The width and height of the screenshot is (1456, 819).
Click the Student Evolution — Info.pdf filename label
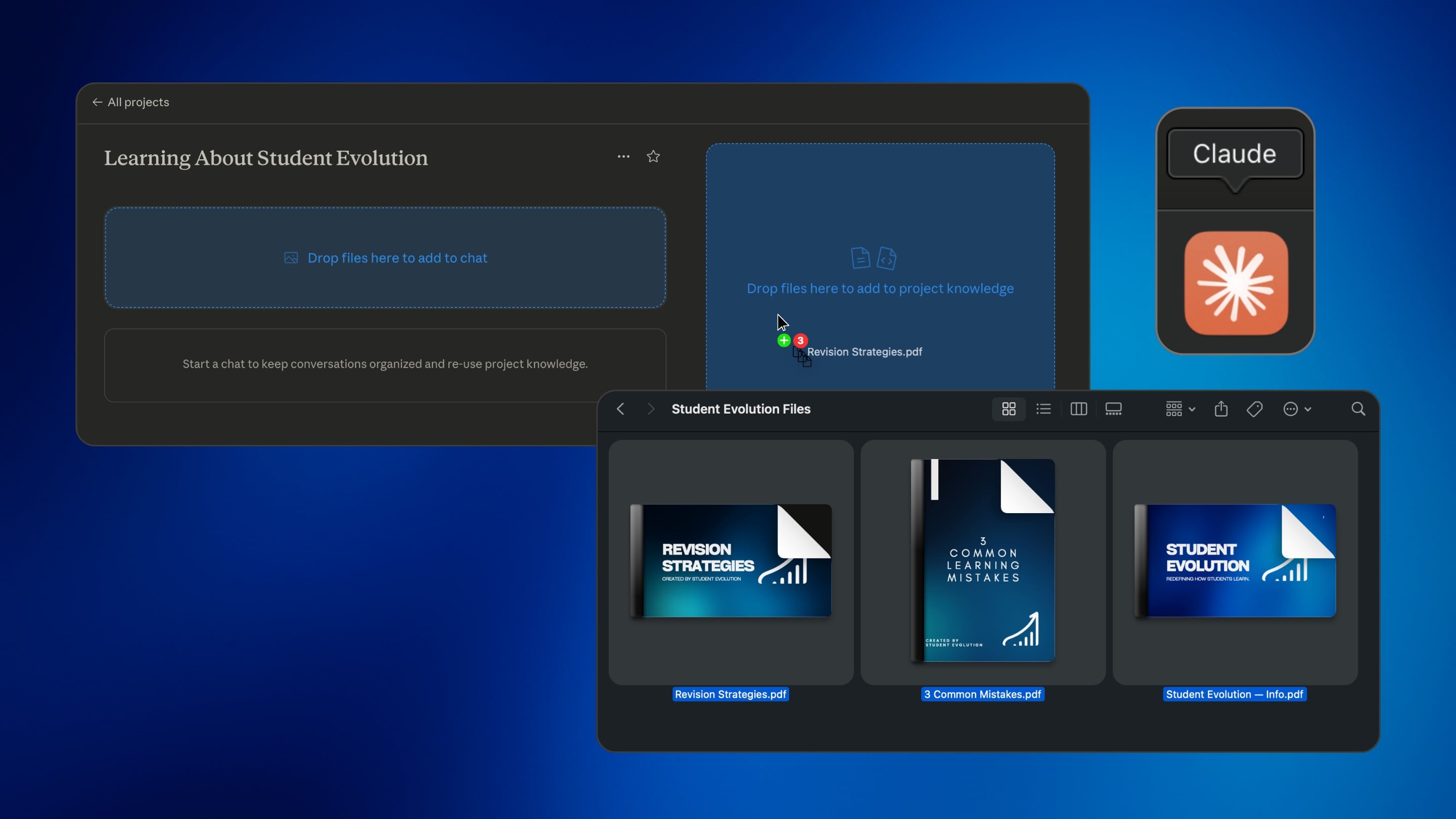pyautogui.click(x=1235, y=694)
